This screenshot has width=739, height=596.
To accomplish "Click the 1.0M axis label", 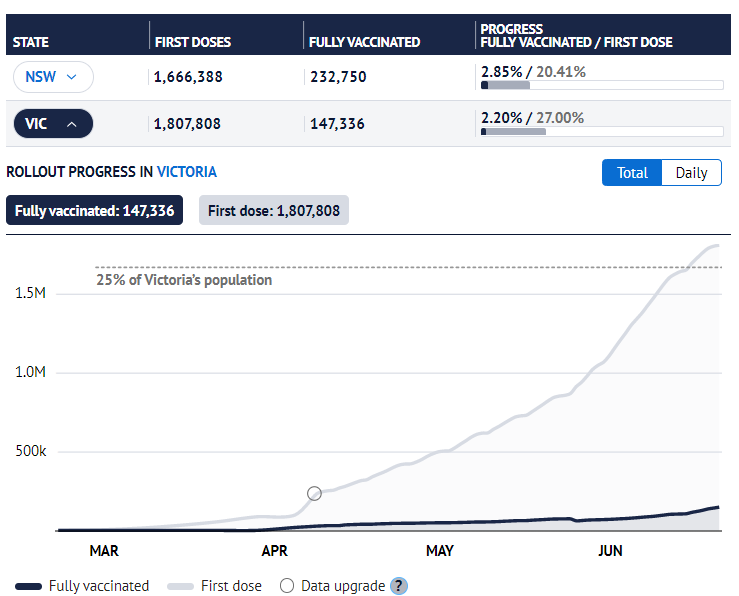I will 31,372.
